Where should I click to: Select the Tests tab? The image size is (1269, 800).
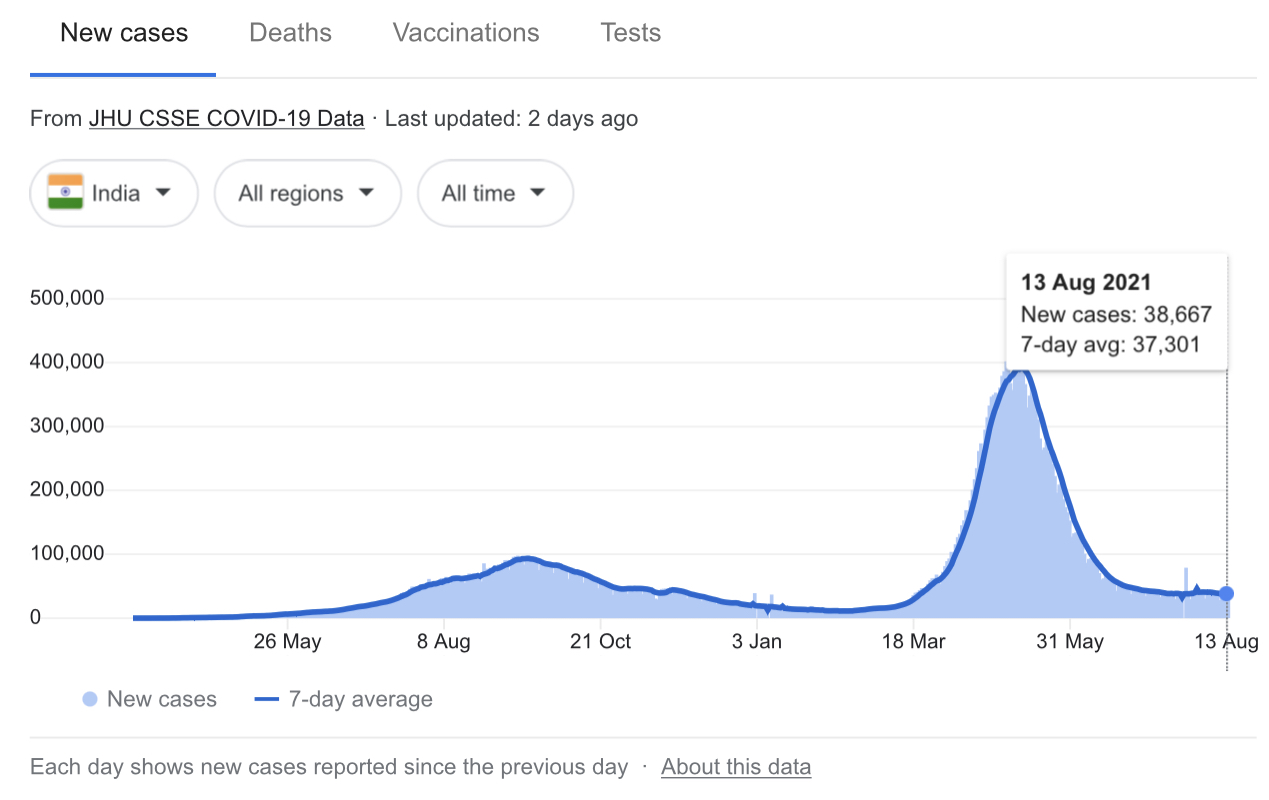coord(630,33)
